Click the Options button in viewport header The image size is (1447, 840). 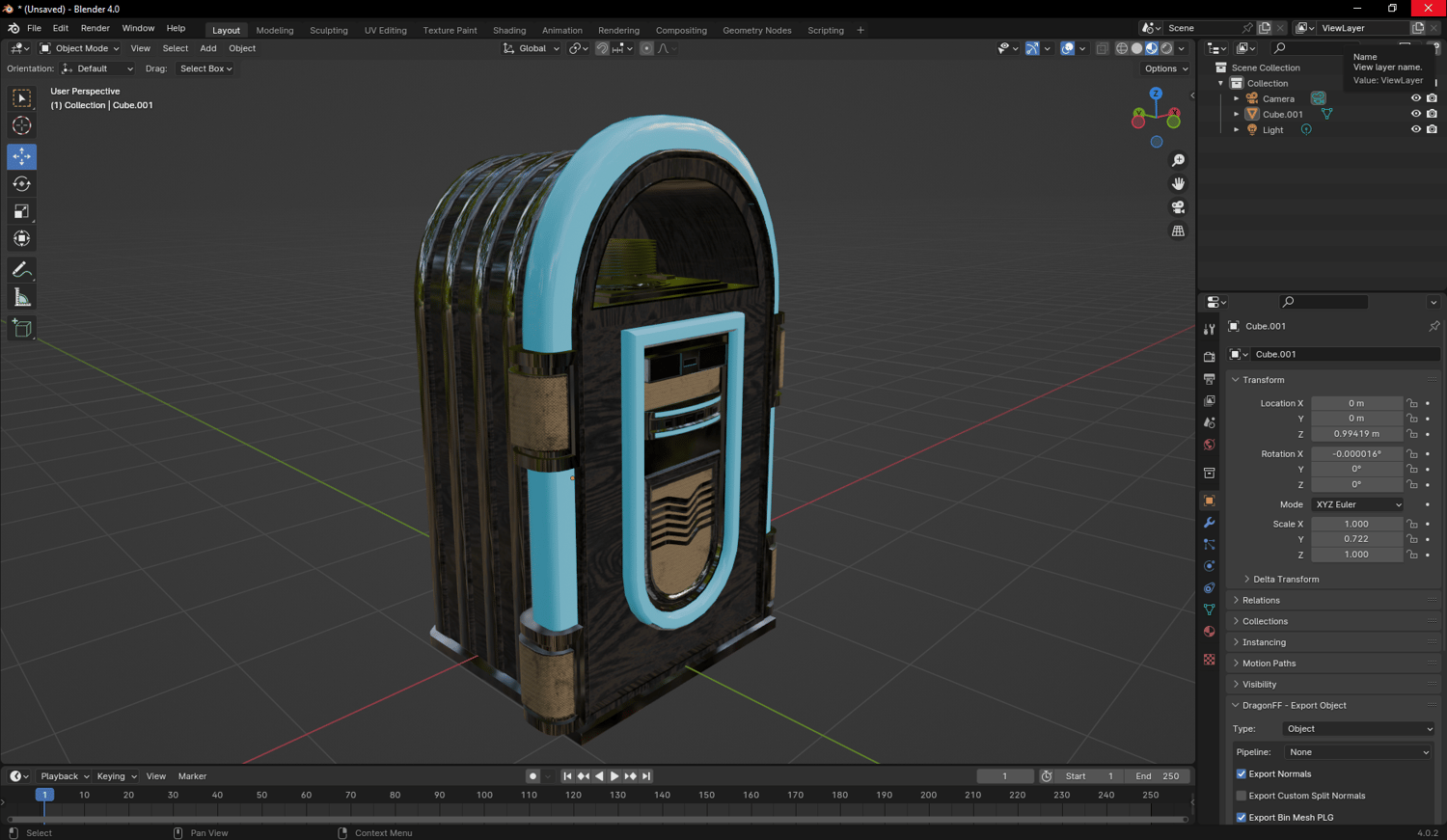click(1165, 68)
